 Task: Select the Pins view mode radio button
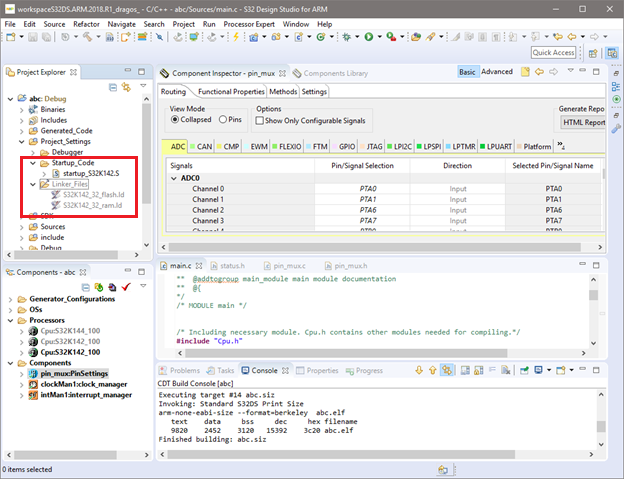point(223,119)
